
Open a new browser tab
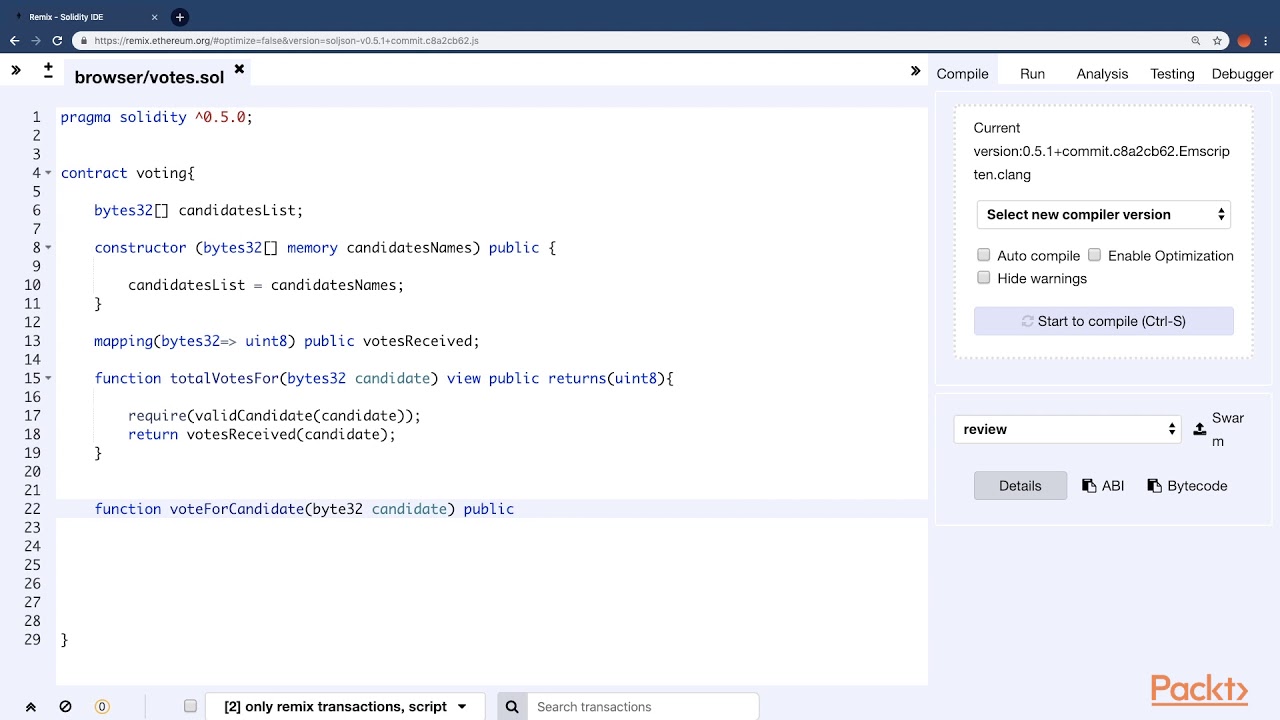click(x=180, y=17)
